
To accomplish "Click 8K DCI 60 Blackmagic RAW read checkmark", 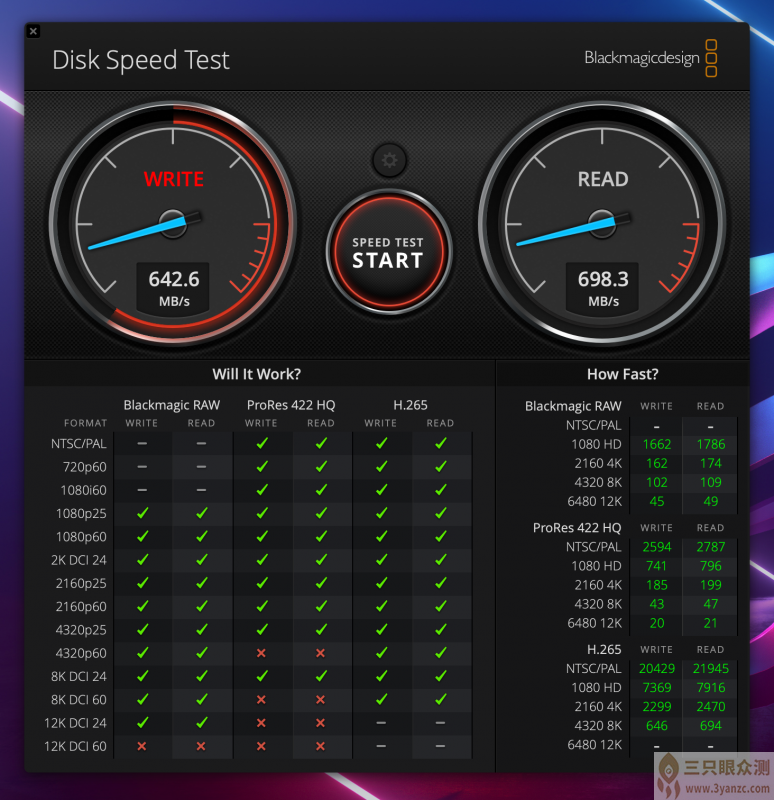I will tap(202, 699).
